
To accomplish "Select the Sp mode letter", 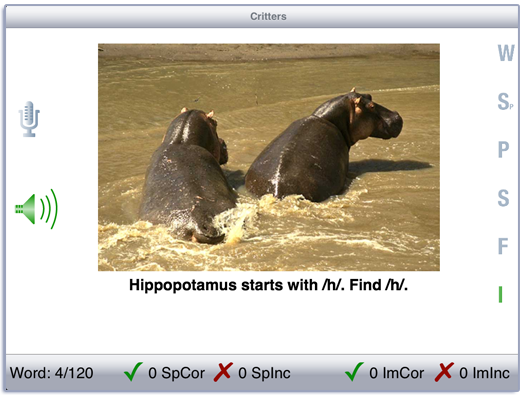I will [505, 101].
